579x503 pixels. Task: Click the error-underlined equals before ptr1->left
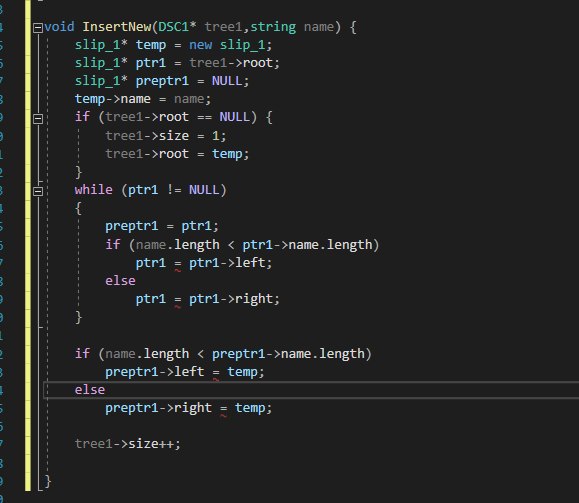(x=178, y=264)
